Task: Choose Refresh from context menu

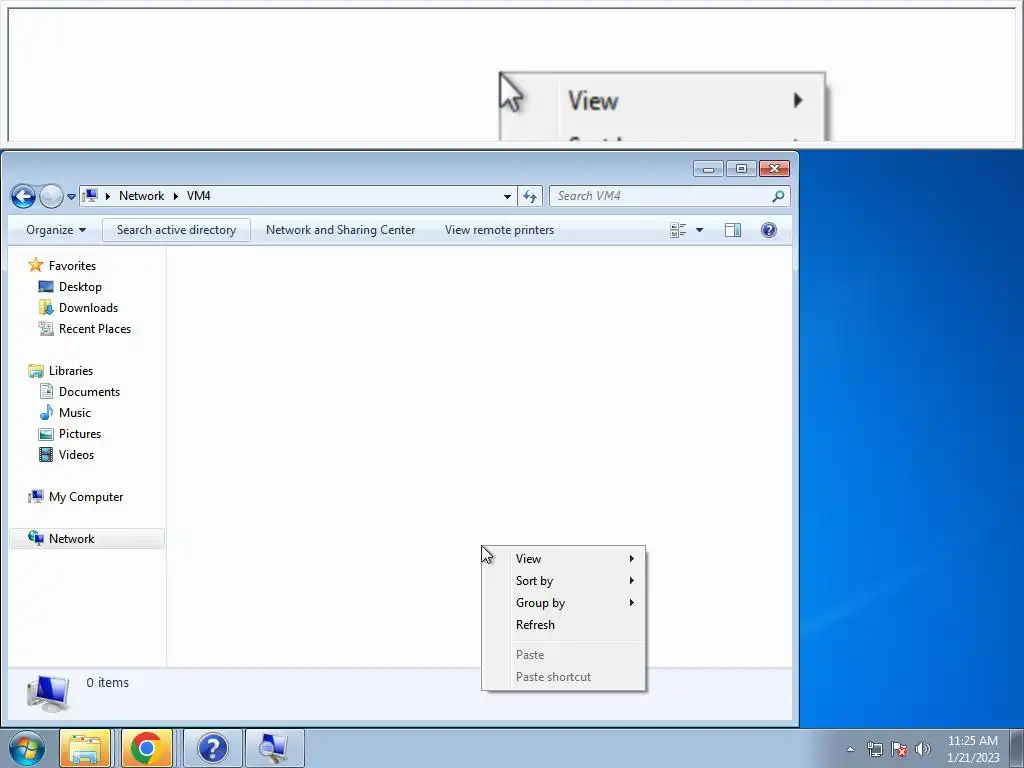Action: point(564,625)
